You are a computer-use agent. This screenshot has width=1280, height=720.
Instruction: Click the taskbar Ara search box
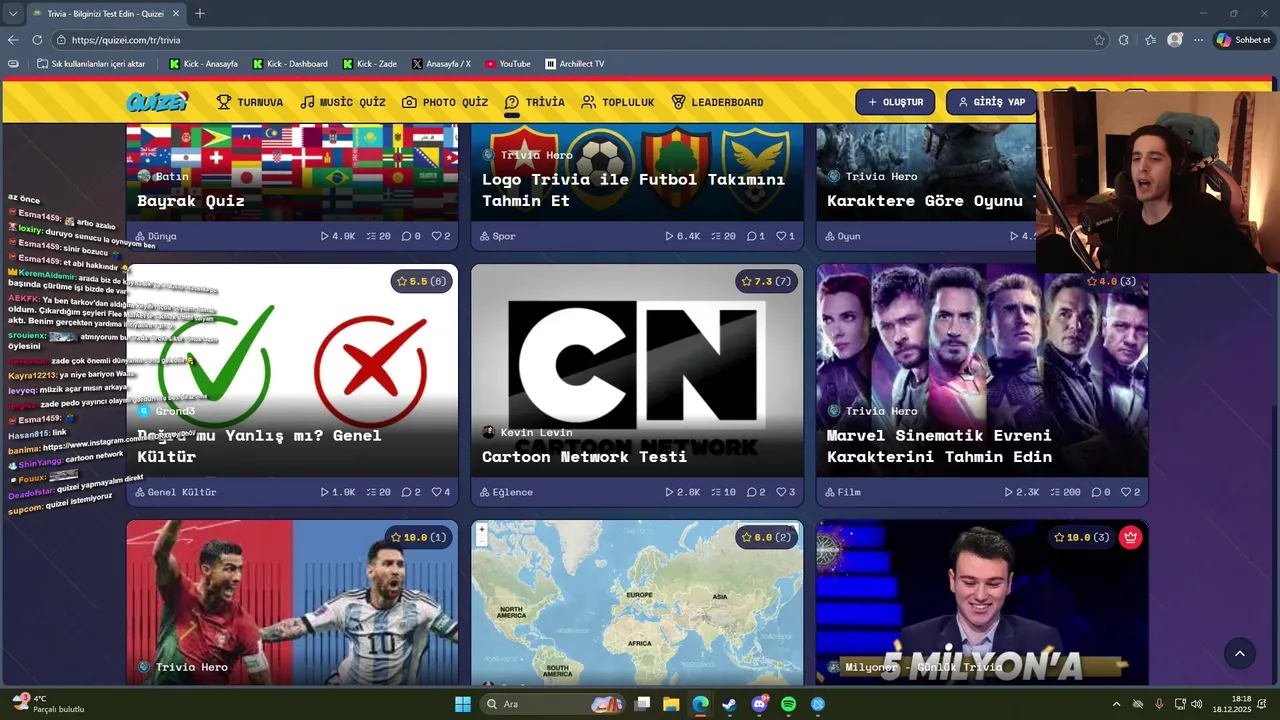point(551,704)
